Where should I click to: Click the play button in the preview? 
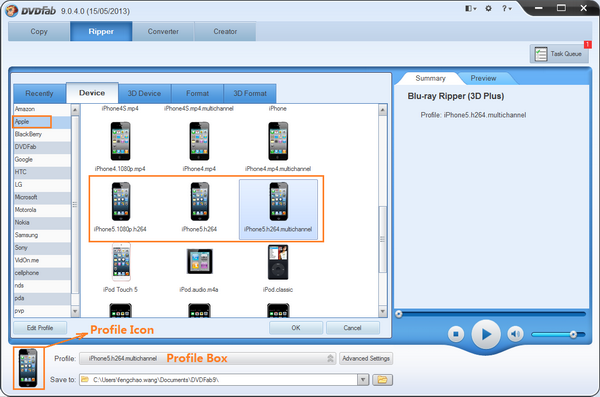click(486, 334)
